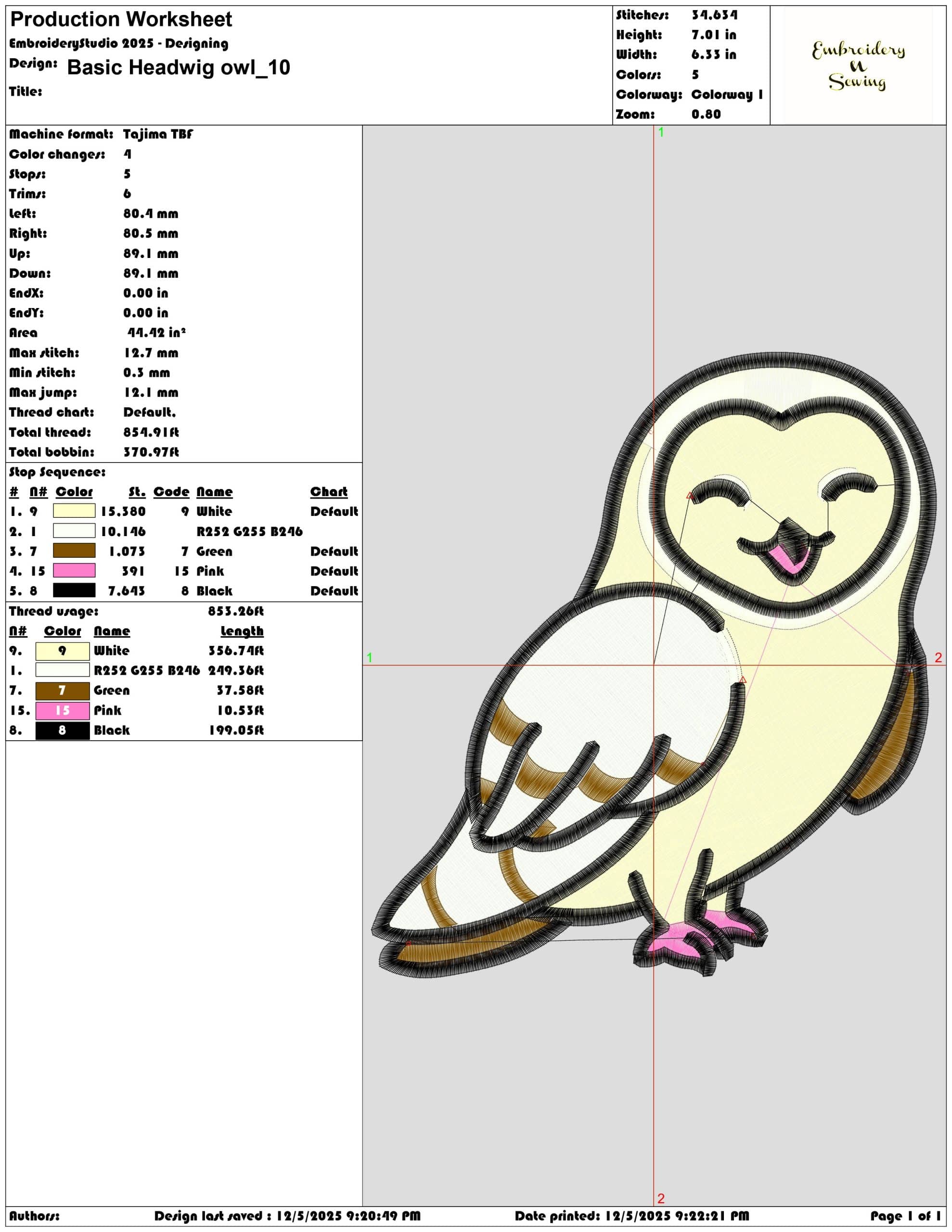The height and width of the screenshot is (1232, 952).
Task: Click the White thread length 356.74ft
Action: [236, 651]
